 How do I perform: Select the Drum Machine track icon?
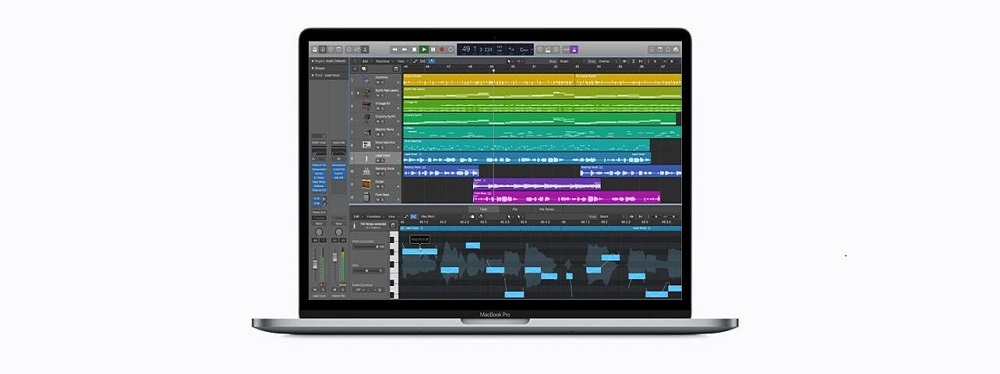(x=366, y=145)
